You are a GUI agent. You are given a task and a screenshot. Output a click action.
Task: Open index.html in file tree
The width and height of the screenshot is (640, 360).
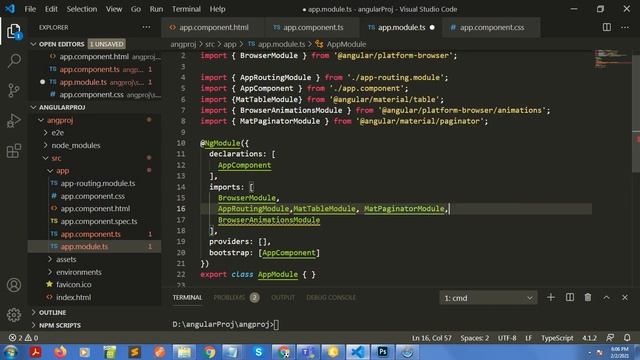click(73, 297)
